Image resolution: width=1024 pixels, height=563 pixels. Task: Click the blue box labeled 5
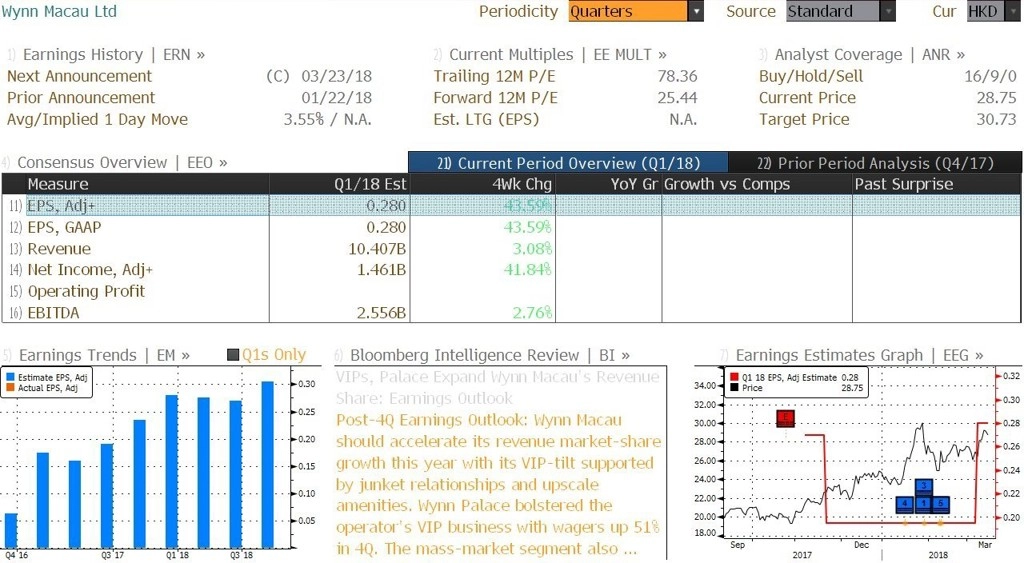click(x=940, y=504)
